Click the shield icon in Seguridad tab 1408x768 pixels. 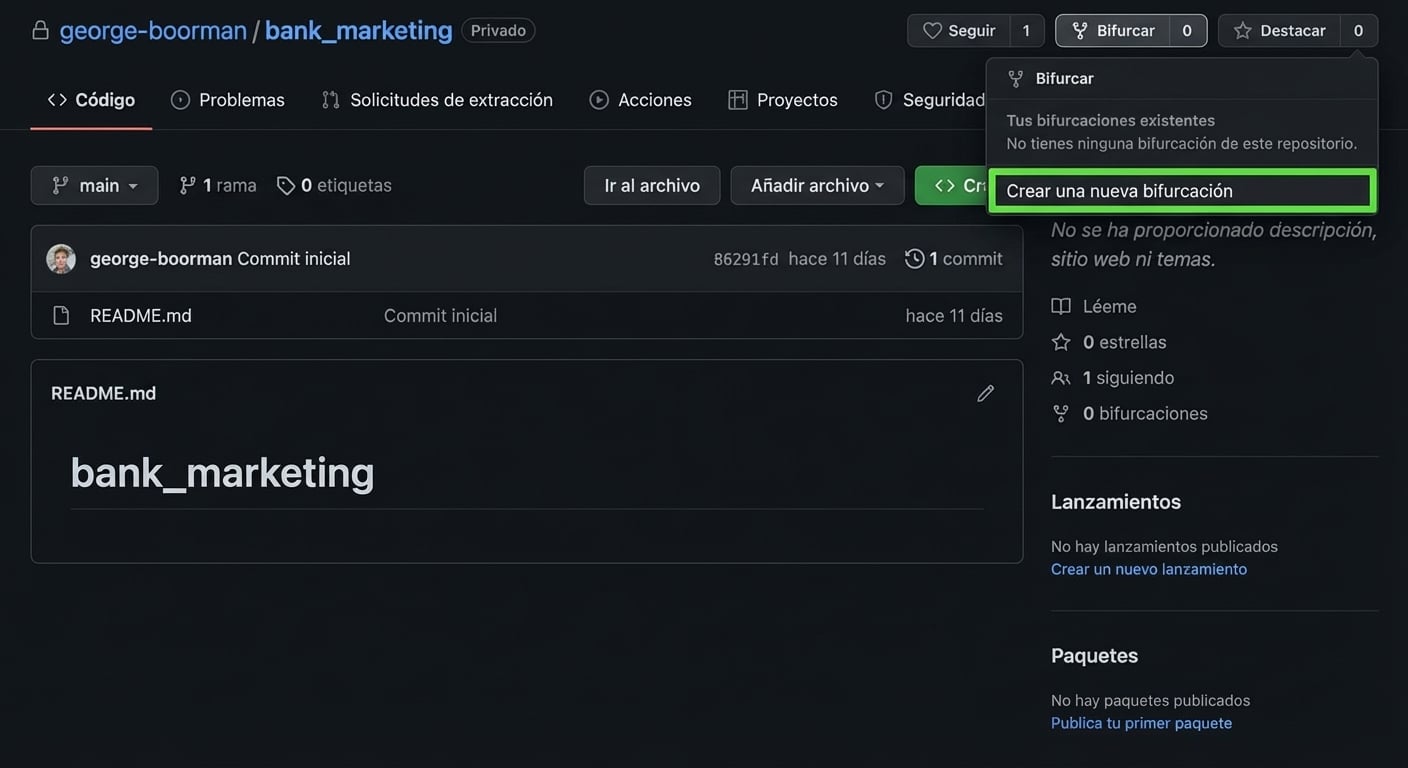(x=883, y=100)
